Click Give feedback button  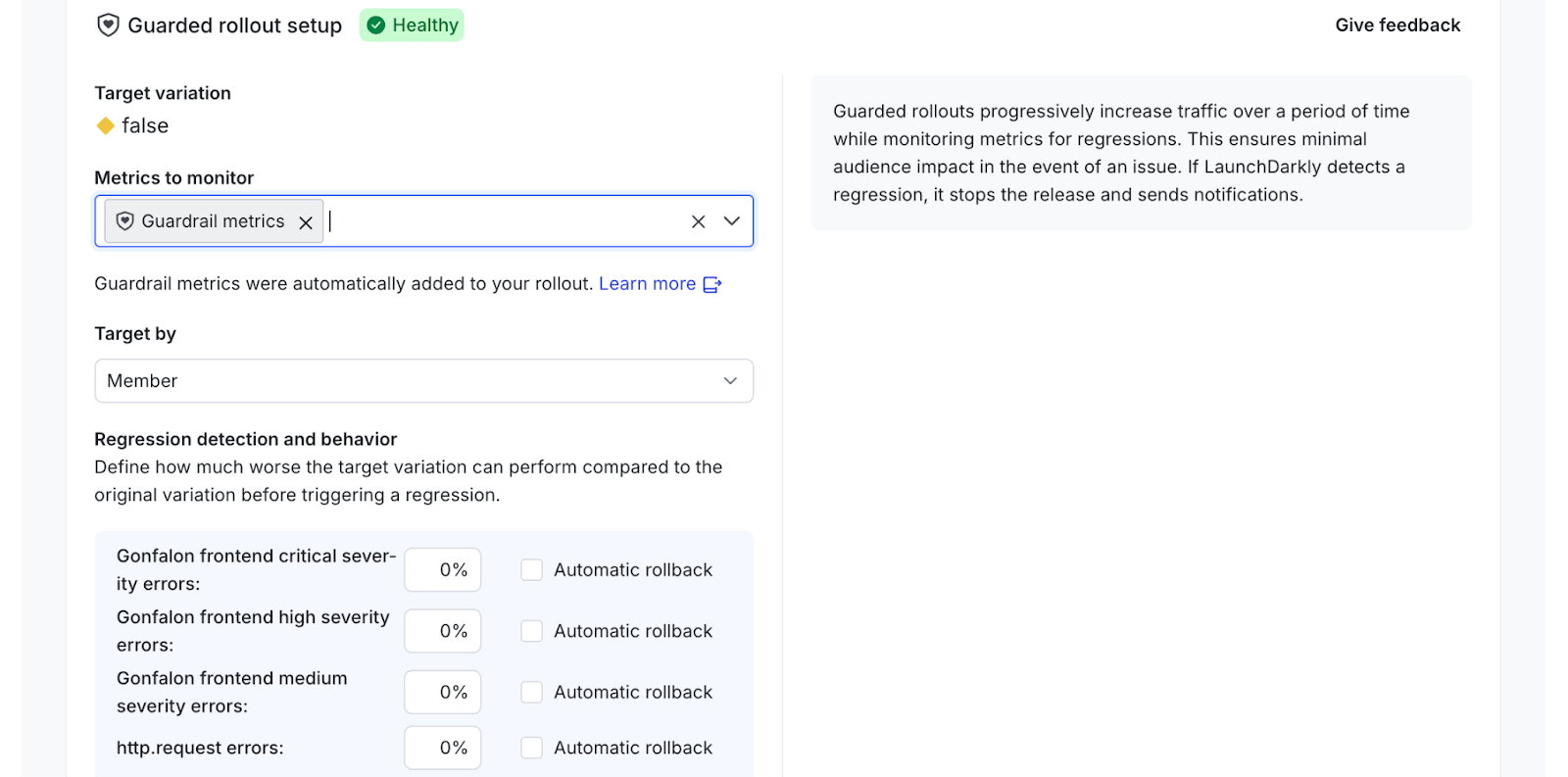[1396, 25]
